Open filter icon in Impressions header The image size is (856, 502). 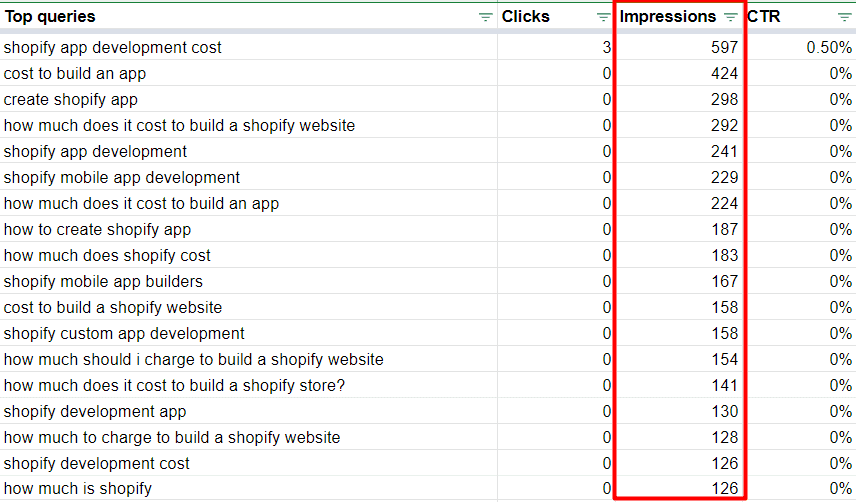tap(730, 17)
